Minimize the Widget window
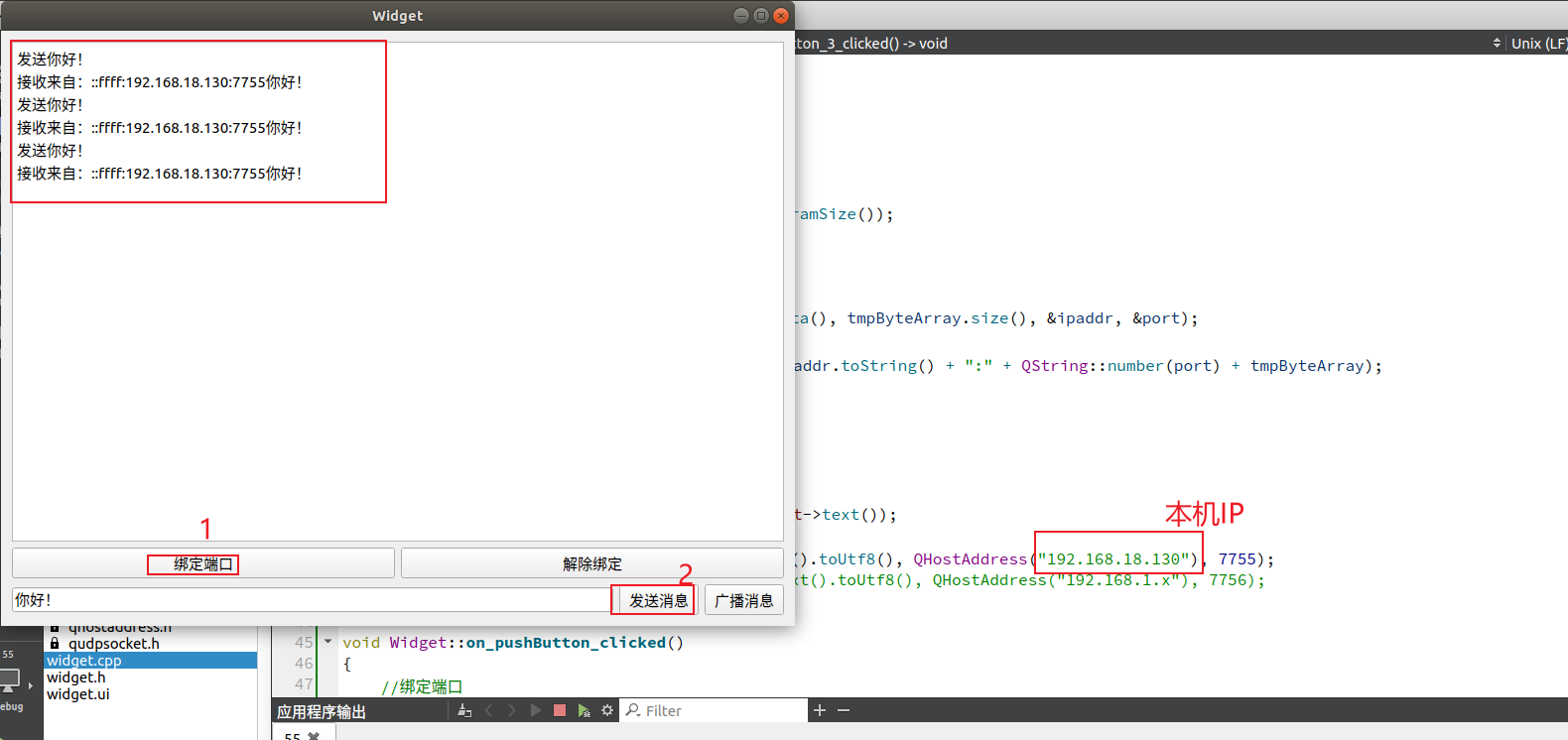This screenshot has height=740, width=1568. (x=741, y=15)
